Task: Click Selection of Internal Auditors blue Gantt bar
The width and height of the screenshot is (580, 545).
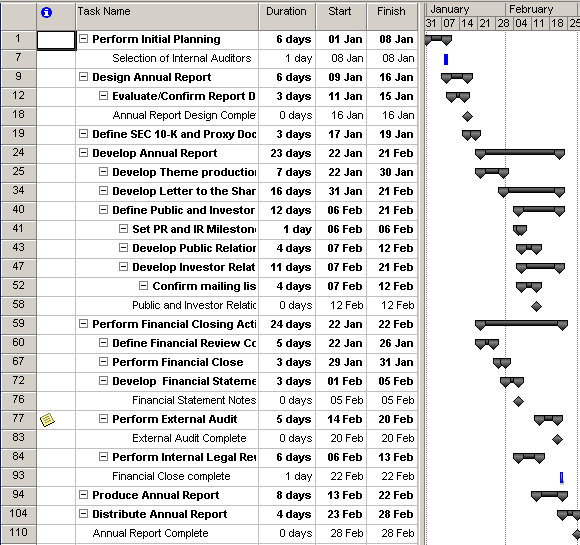Action: (x=446, y=59)
